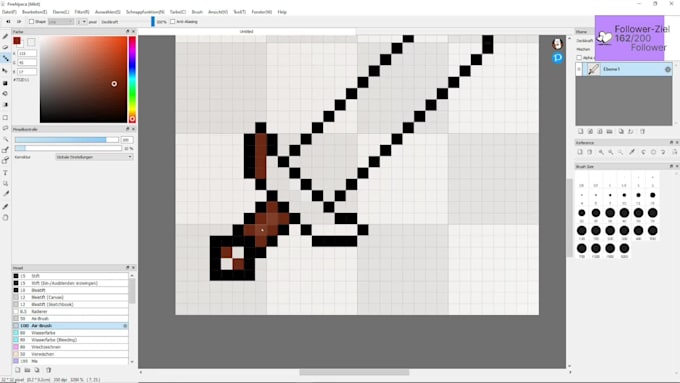Click the brush list scroll-down arrow
This screenshot has width=680, height=383.
pyautogui.click(x=132, y=361)
